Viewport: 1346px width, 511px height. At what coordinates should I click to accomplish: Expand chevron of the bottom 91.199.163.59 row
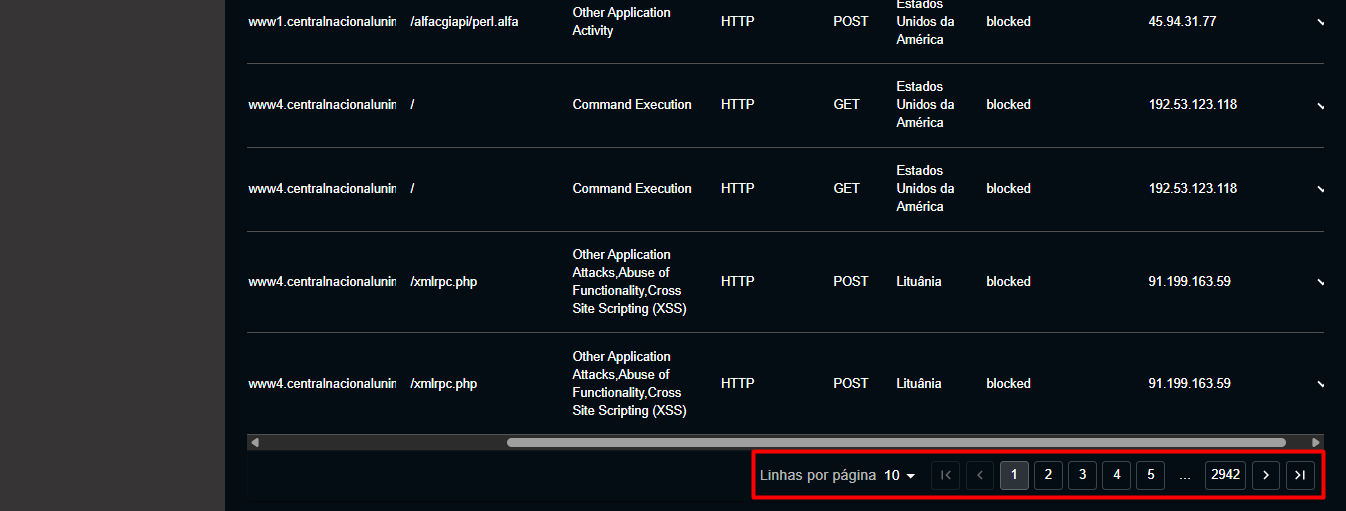coord(1320,384)
